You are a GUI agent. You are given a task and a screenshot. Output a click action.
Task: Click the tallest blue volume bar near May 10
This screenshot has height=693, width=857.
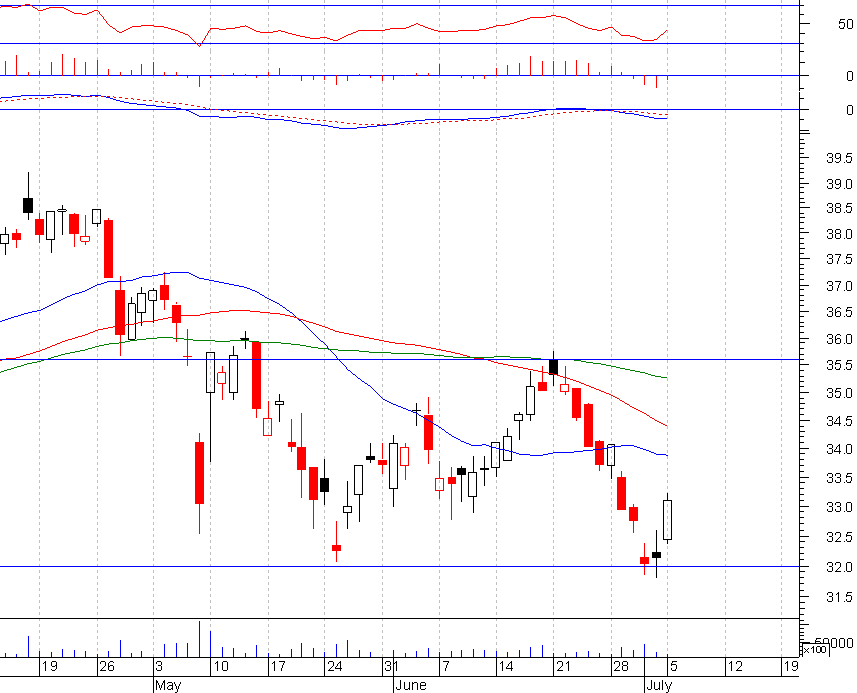point(199,639)
